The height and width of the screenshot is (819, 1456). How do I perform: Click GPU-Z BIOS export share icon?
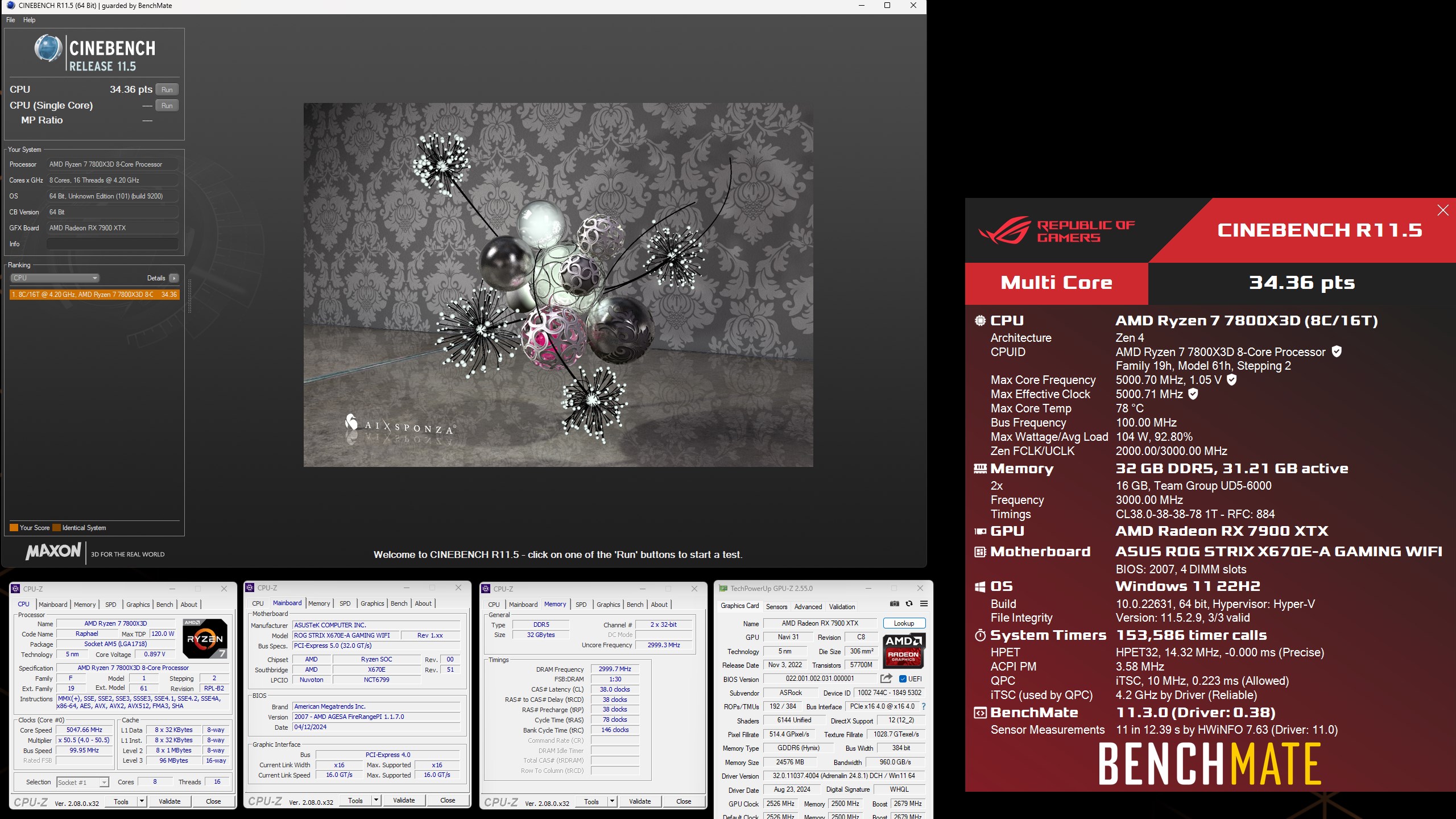coord(886,679)
